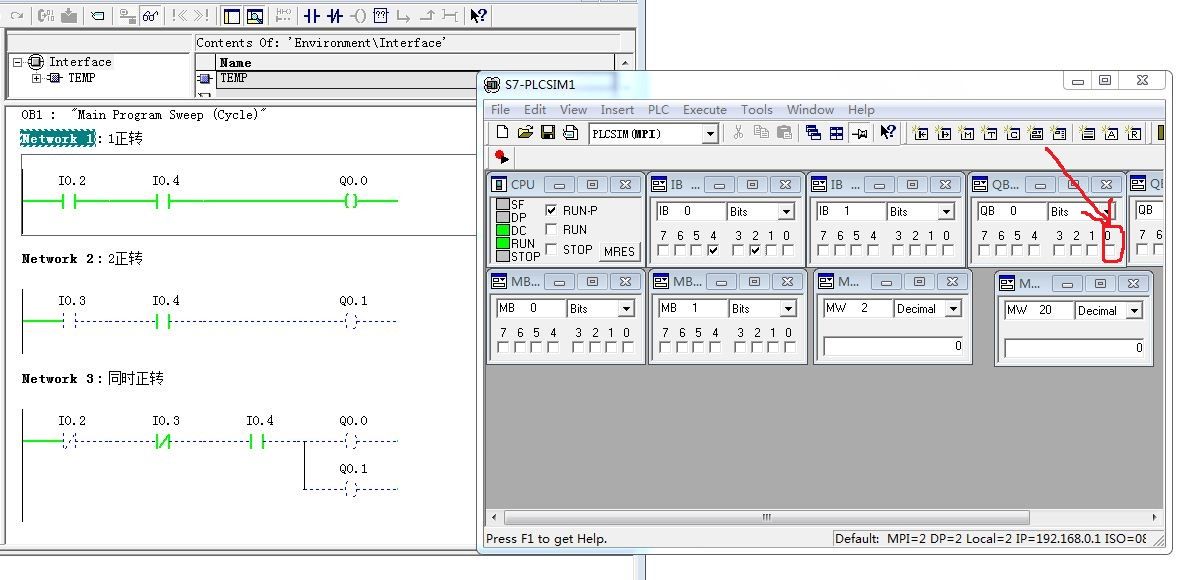Click the MW 2 value field
This screenshot has height=580, width=1181.
click(894, 346)
